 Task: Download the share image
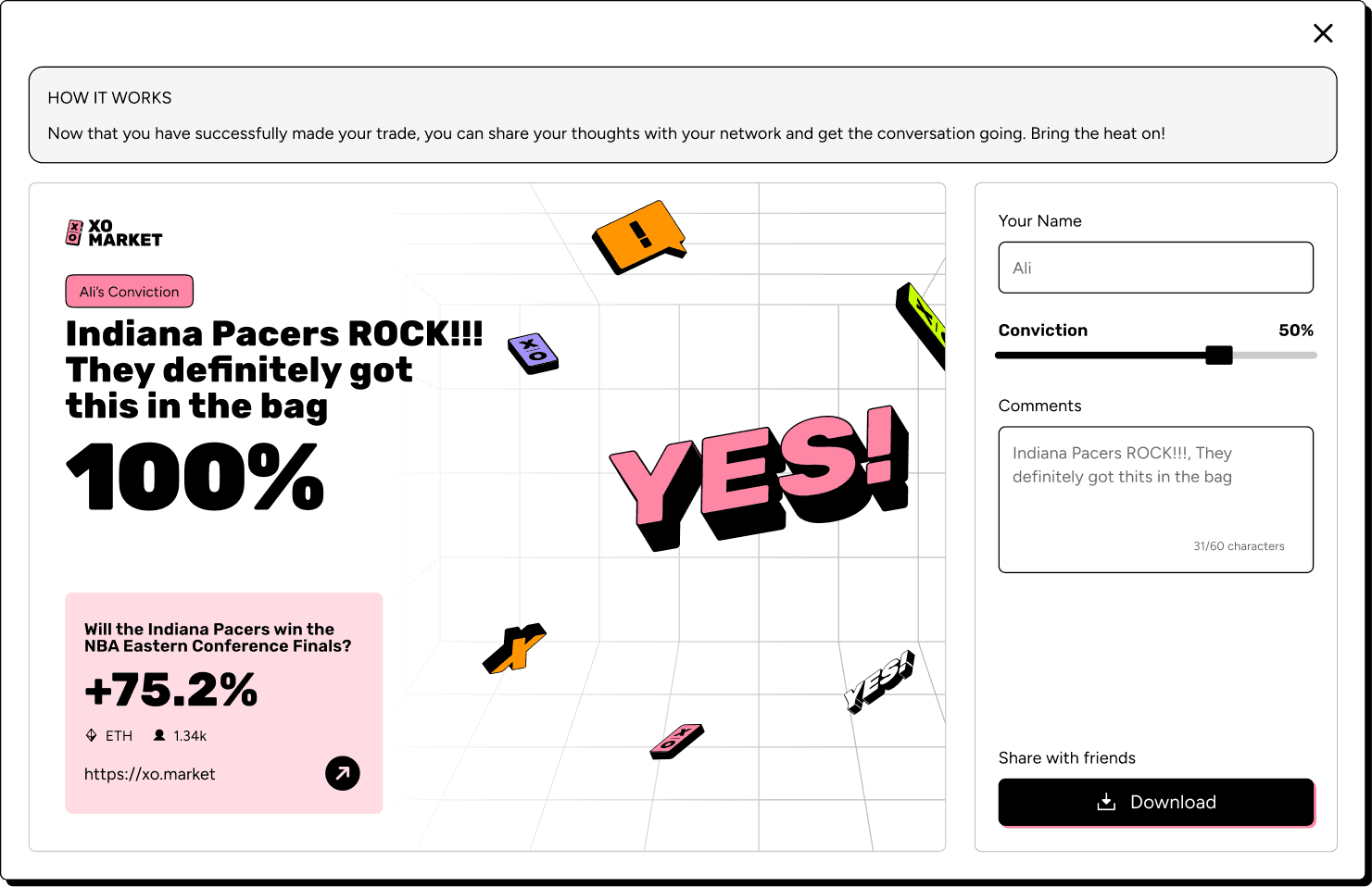point(1155,802)
